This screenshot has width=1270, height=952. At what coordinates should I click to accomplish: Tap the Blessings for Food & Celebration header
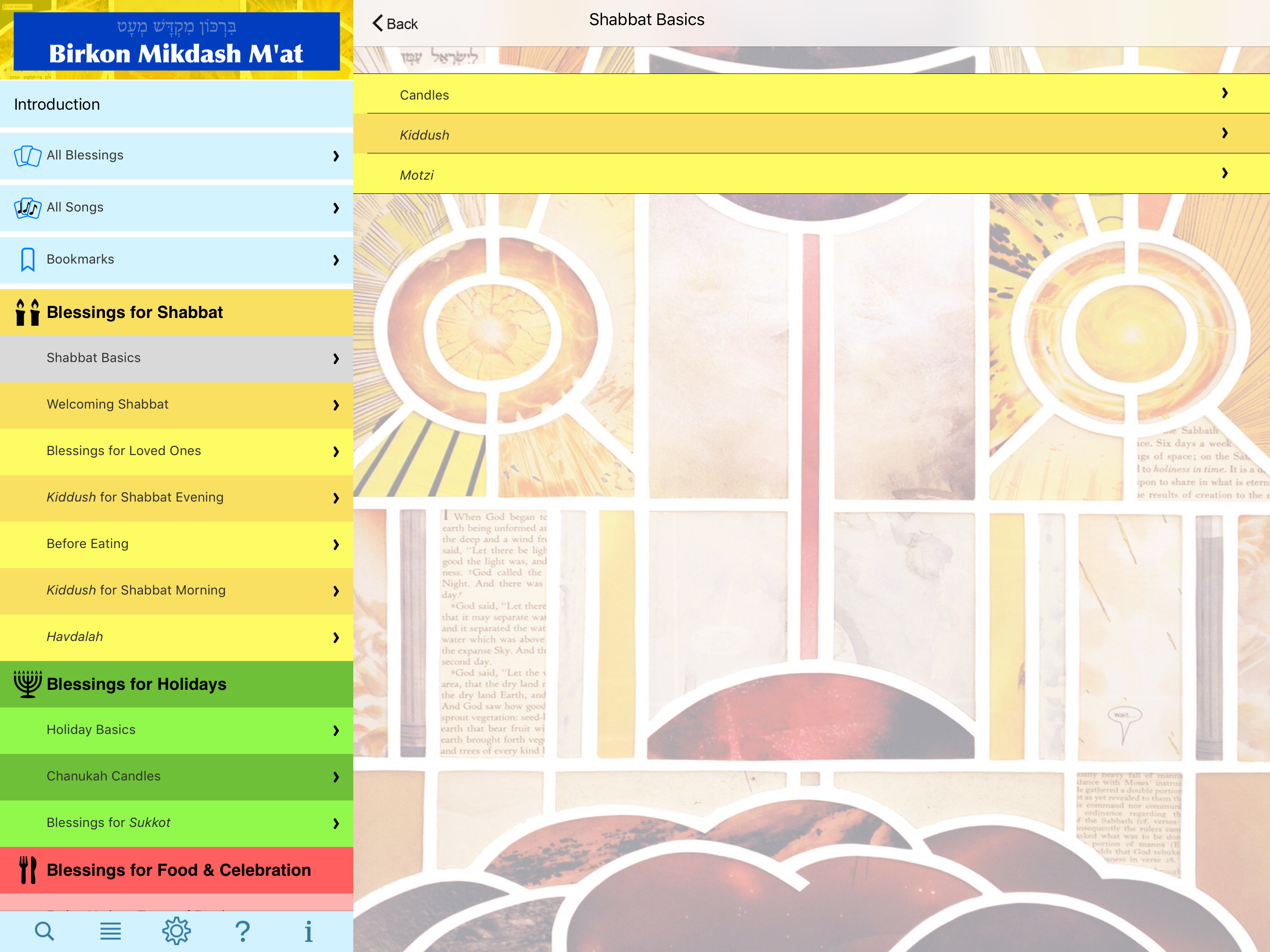point(177,870)
